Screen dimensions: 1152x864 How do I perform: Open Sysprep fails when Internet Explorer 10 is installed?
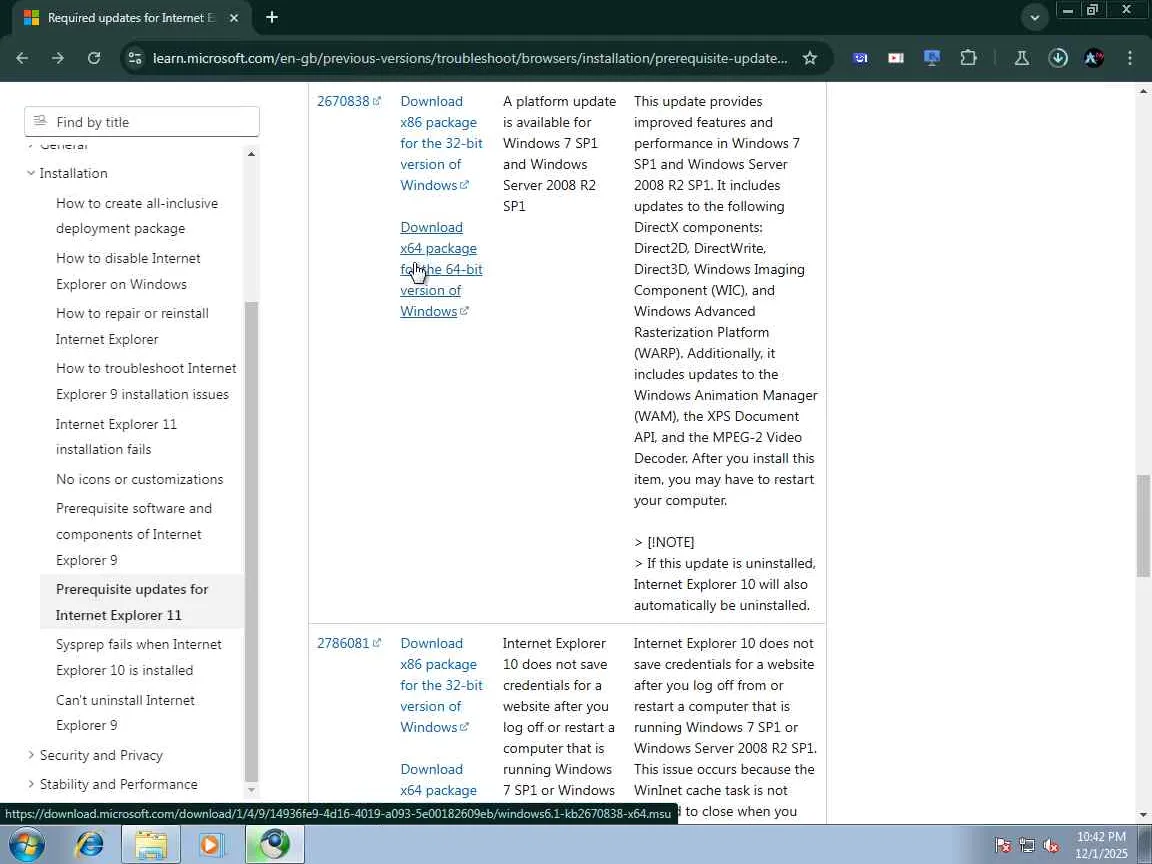tap(139, 658)
